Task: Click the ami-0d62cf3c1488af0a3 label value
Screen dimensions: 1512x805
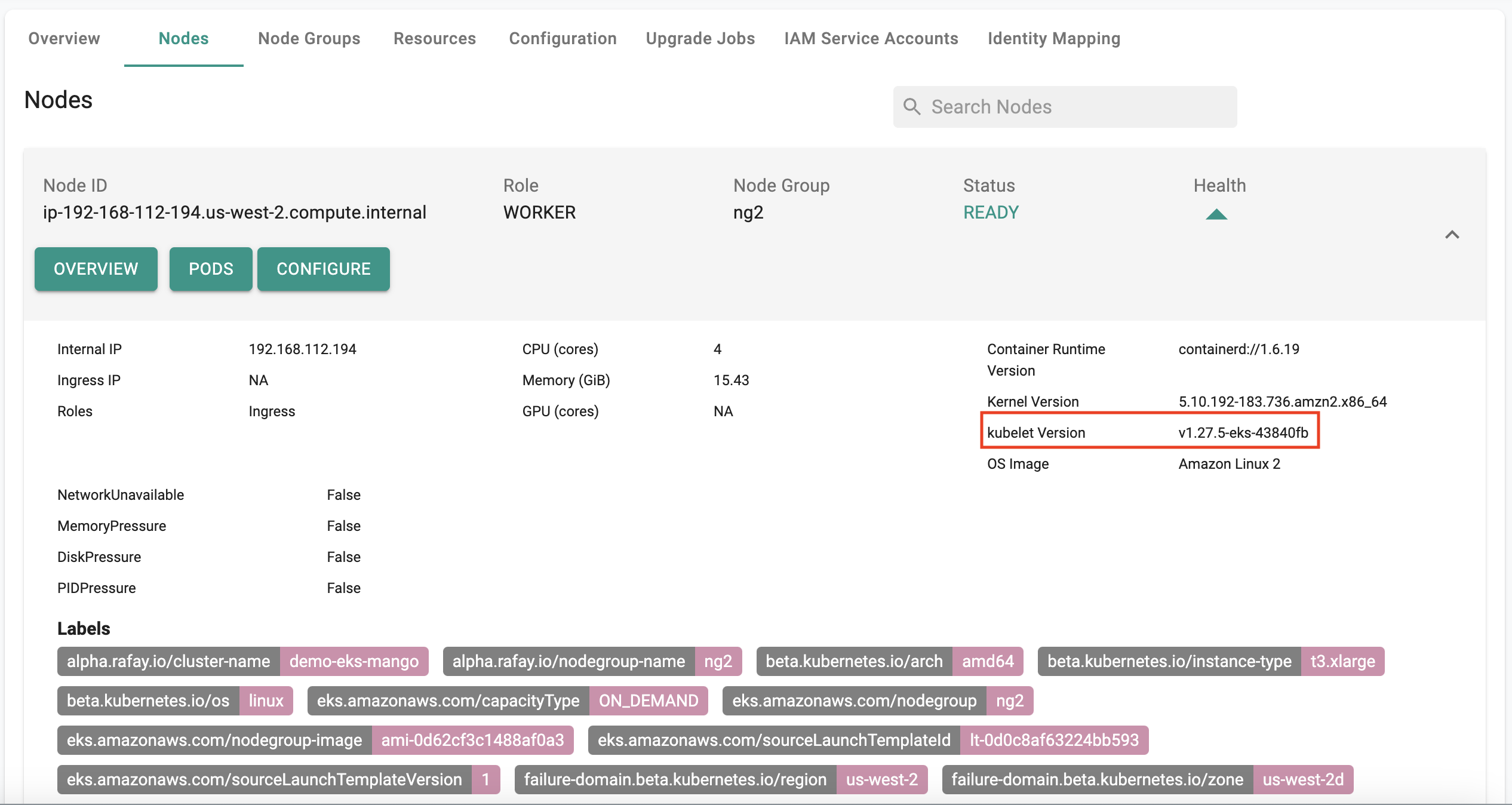Action: [x=472, y=740]
